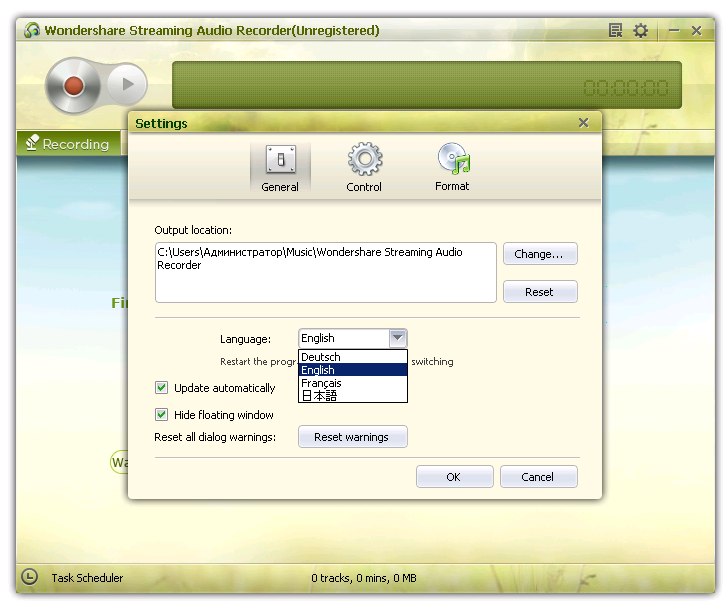
Task: Pick Français from the language list
Action: [353, 383]
